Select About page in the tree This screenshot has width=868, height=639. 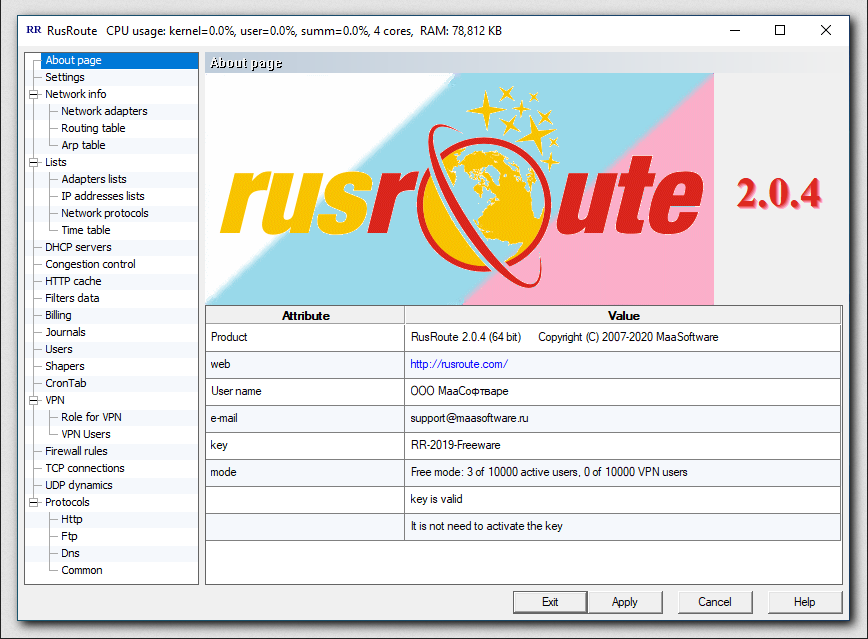pos(73,60)
